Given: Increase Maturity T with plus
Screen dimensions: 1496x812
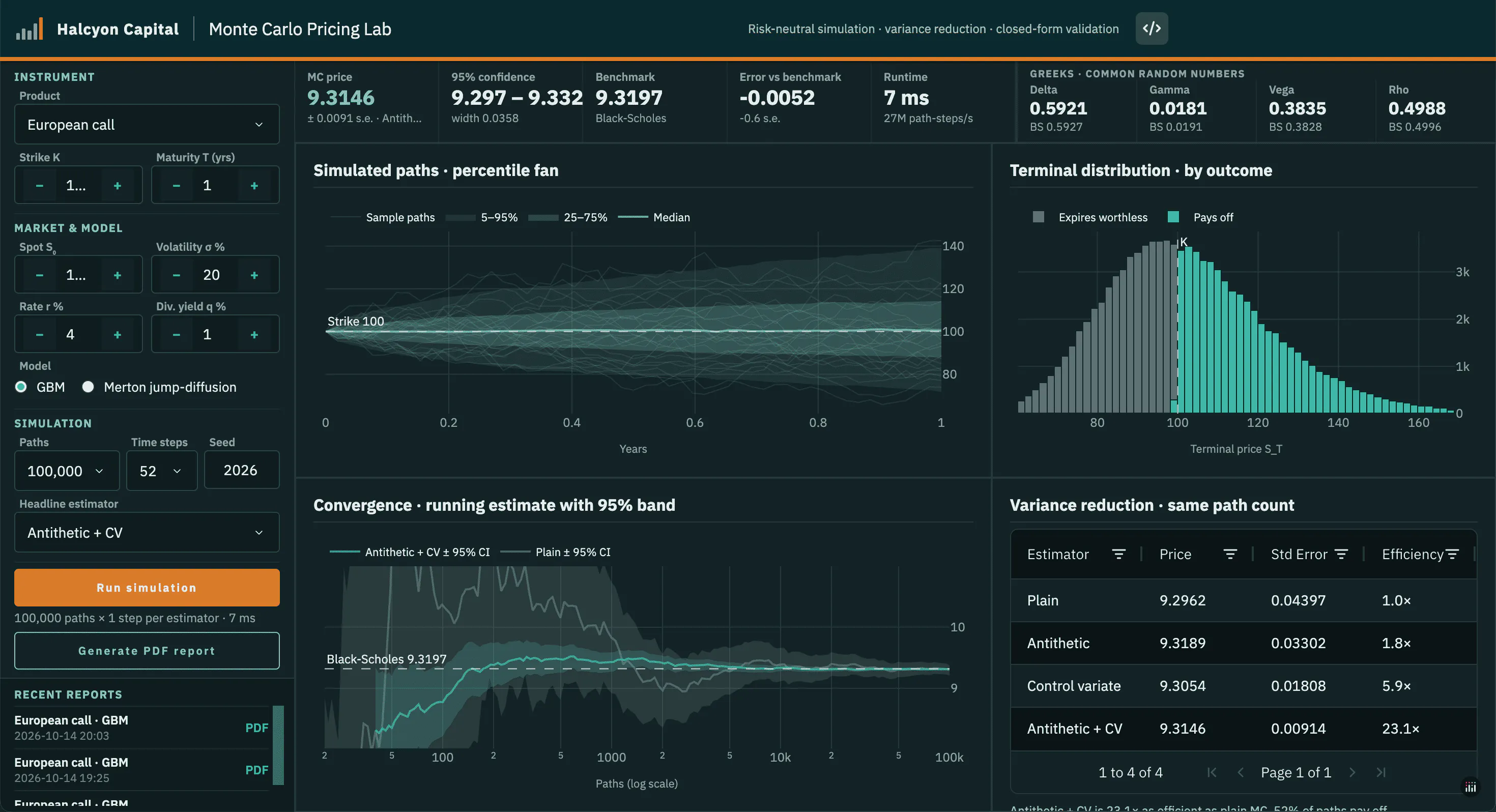Looking at the screenshot, I should pos(254,185).
